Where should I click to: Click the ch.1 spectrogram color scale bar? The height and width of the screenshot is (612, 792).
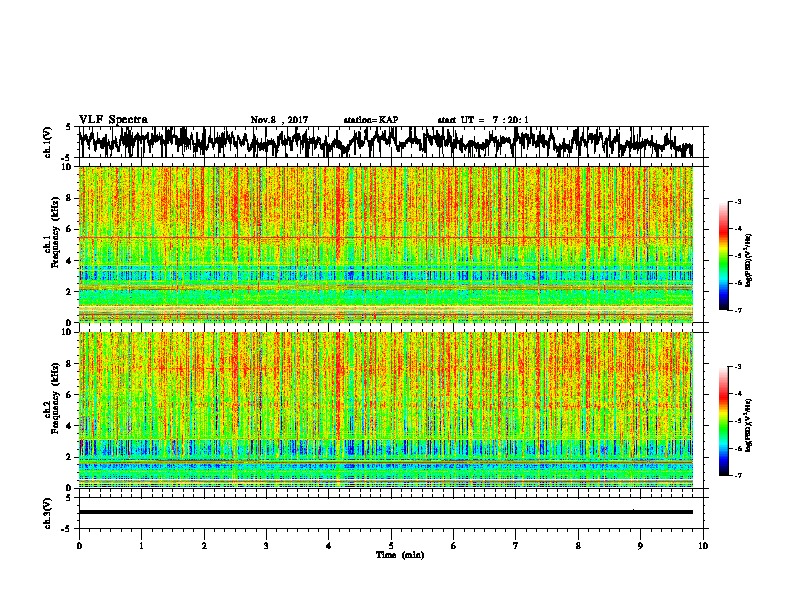[x=724, y=256]
